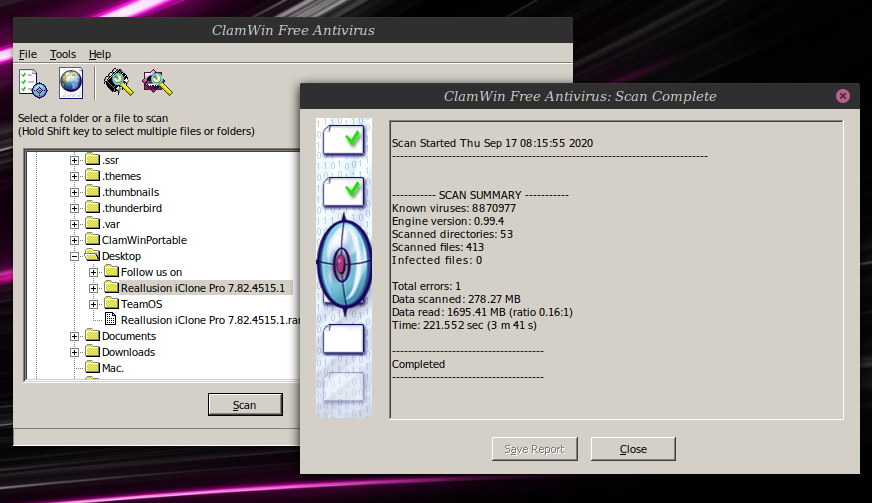Expand the ClamWinPortable folder
Screen dimensions: 872x503
[75, 240]
